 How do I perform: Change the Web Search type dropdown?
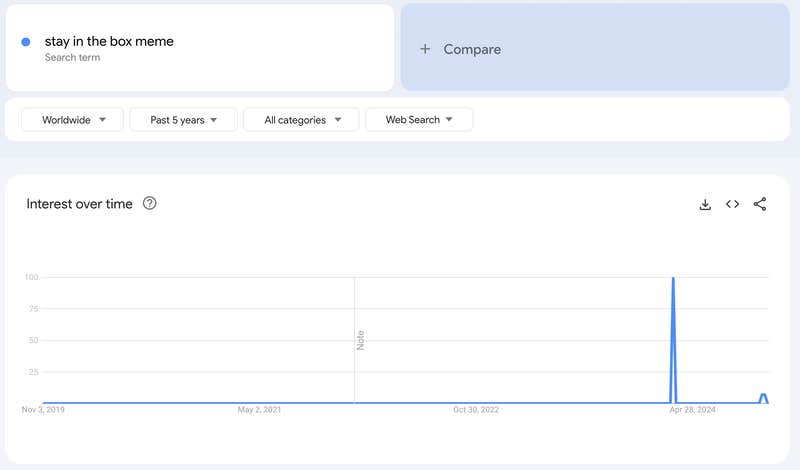coord(419,120)
